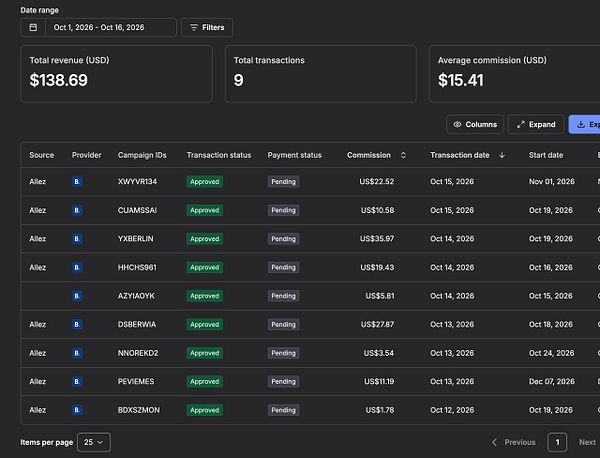The height and width of the screenshot is (458, 600).
Task: Click start date Dec 07, 2026
Action: [552, 381]
